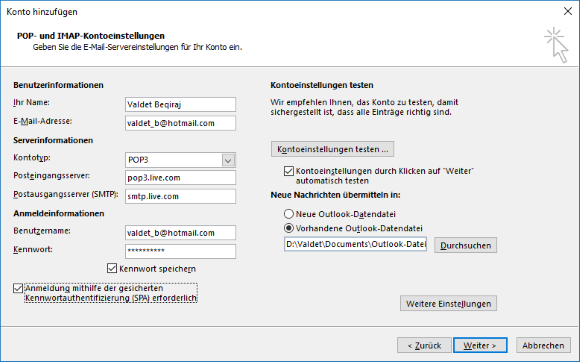Click the Serverinformationen heading

point(53,141)
